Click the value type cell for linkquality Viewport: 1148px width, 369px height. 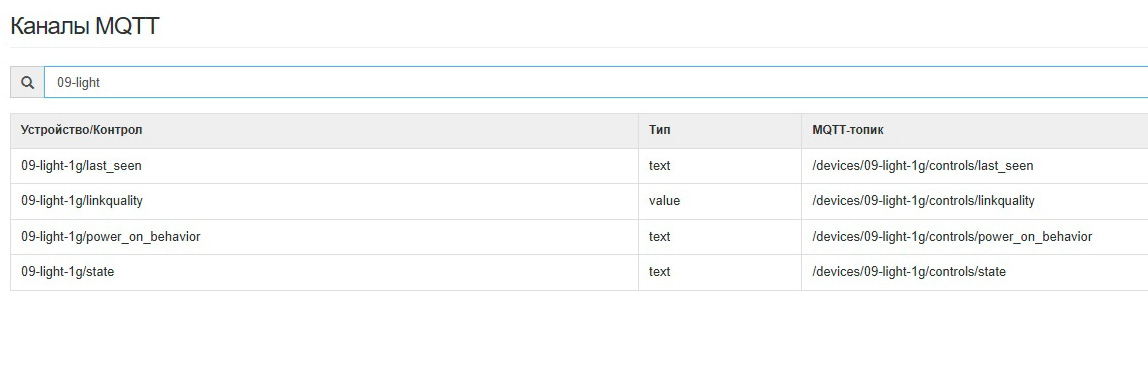(720, 201)
